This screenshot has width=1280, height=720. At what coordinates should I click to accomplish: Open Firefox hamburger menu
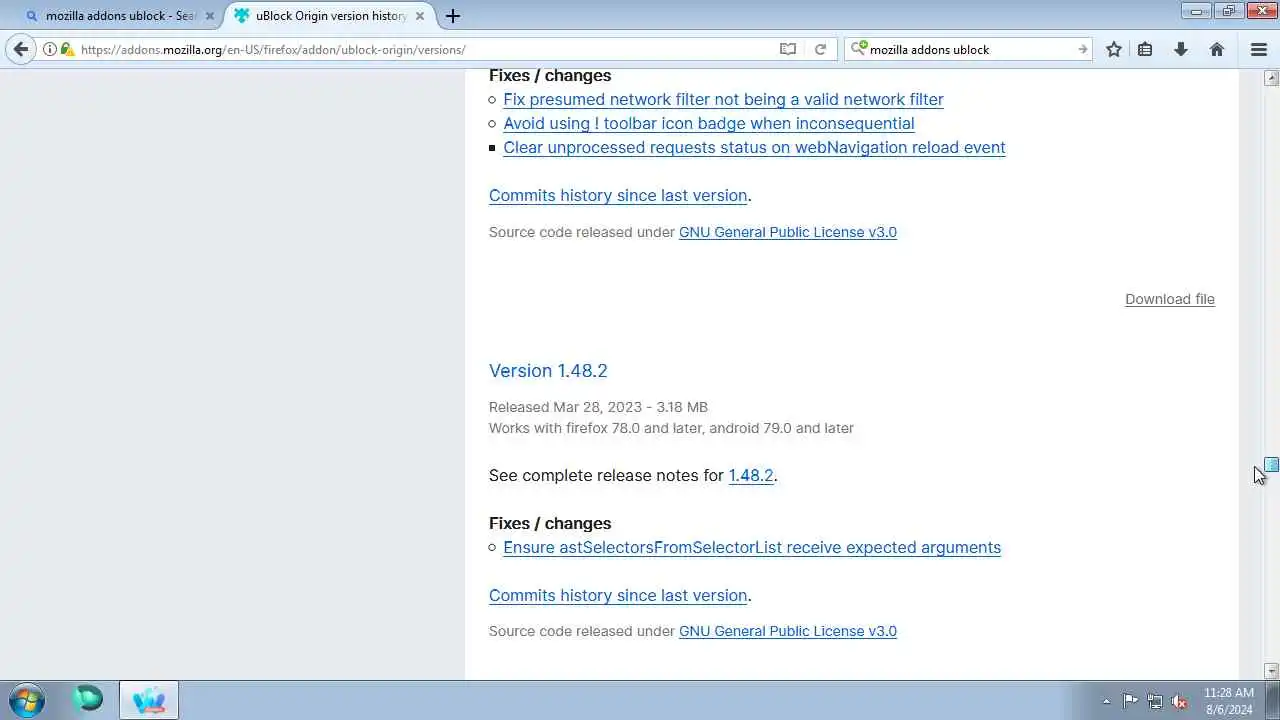pos(1259,49)
